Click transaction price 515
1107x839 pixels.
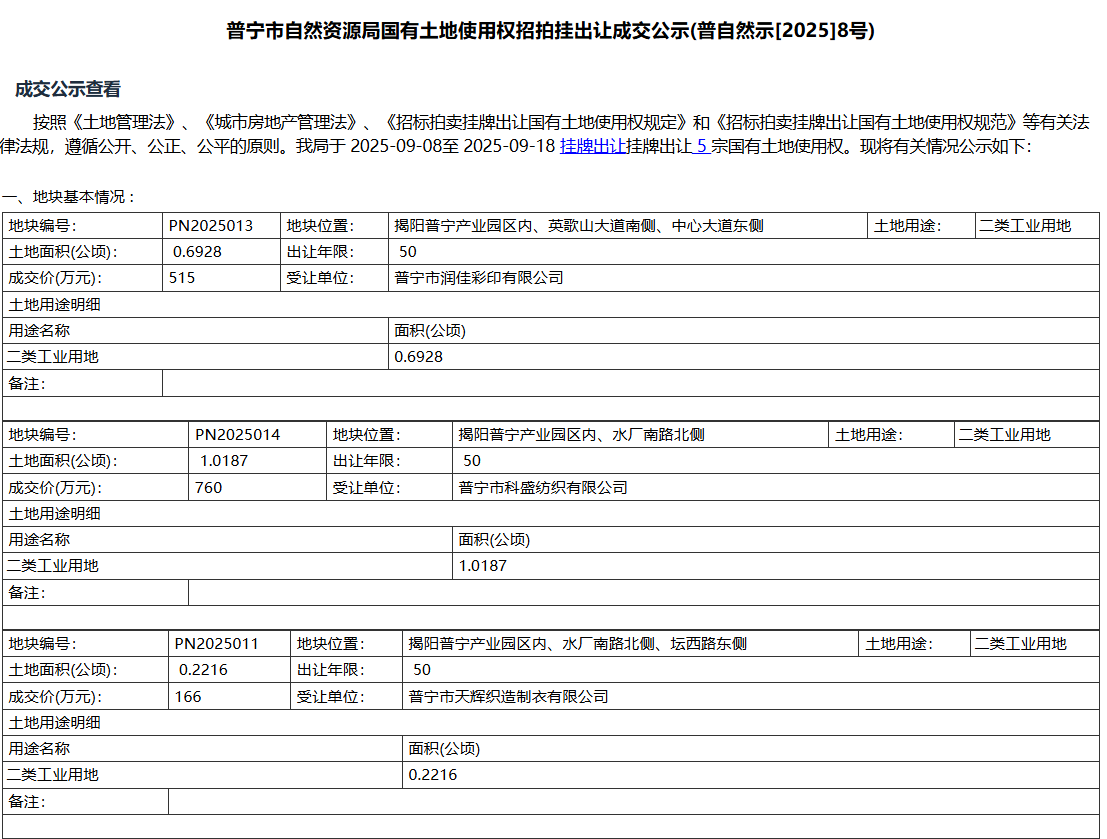pos(181,278)
